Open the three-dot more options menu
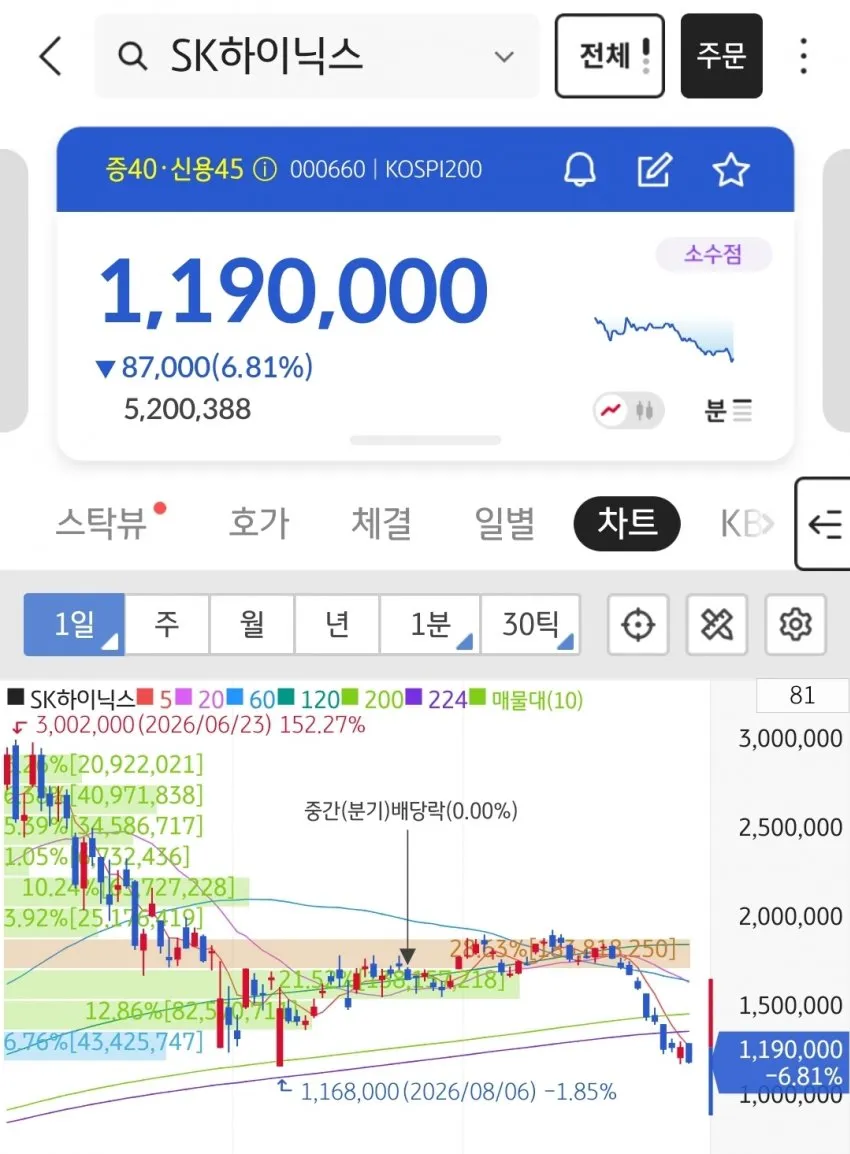 click(804, 56)
